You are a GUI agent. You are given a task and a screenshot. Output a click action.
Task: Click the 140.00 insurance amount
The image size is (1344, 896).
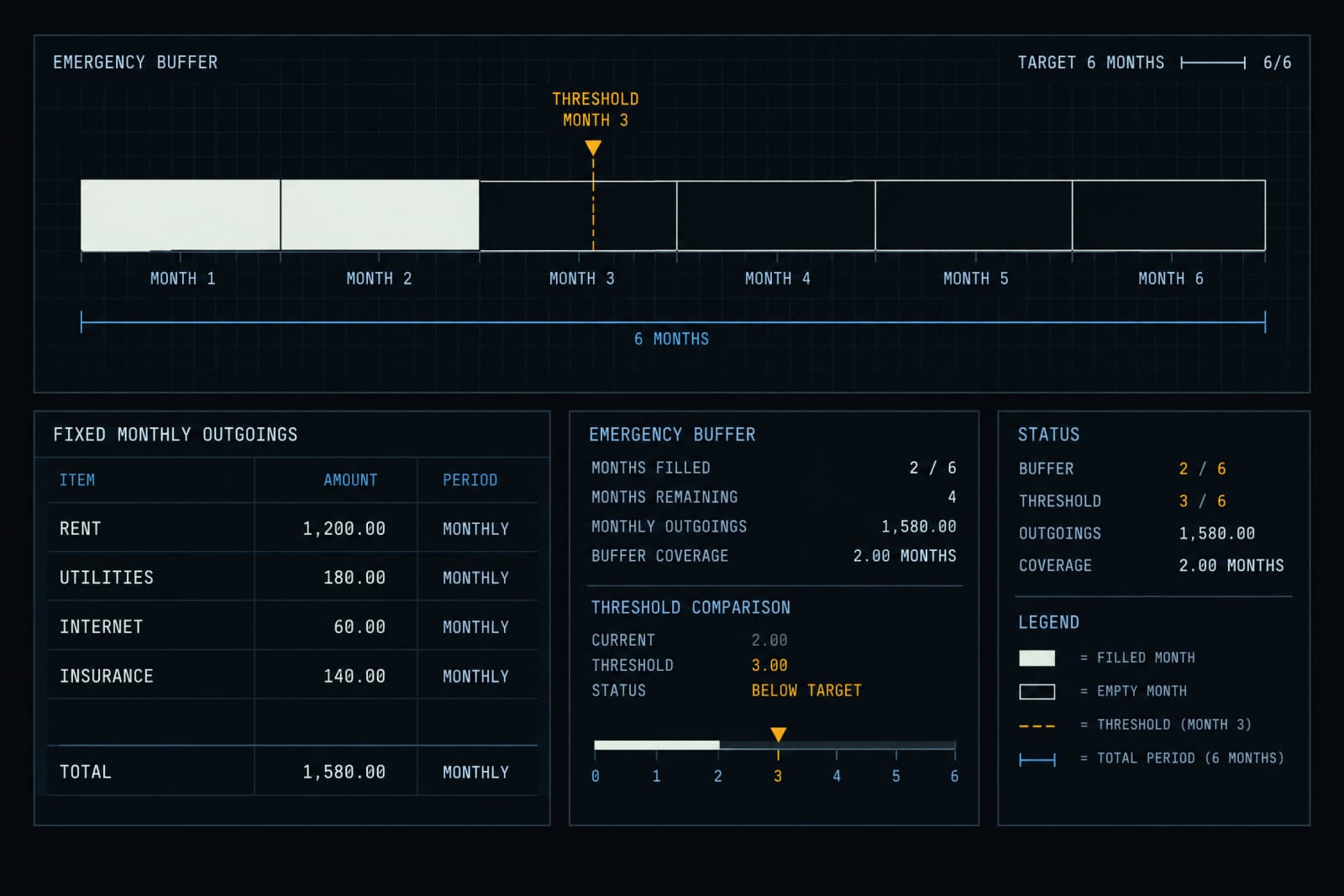(354, 677)
